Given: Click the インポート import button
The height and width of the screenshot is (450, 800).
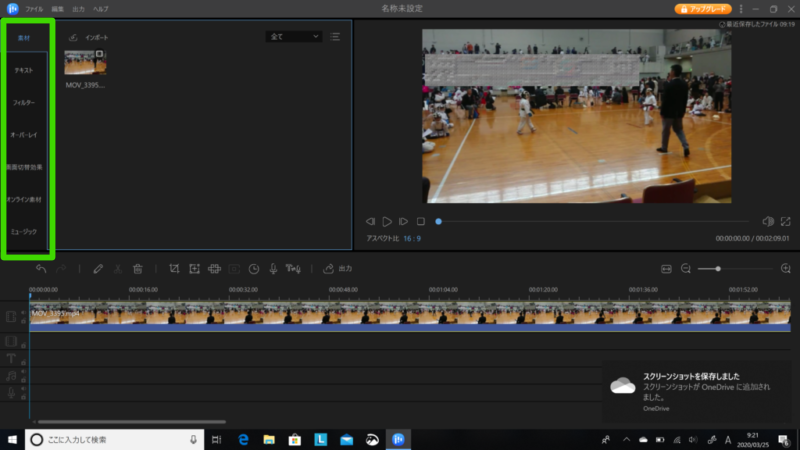Looking at the screenshot, I should tap(88, 37).
